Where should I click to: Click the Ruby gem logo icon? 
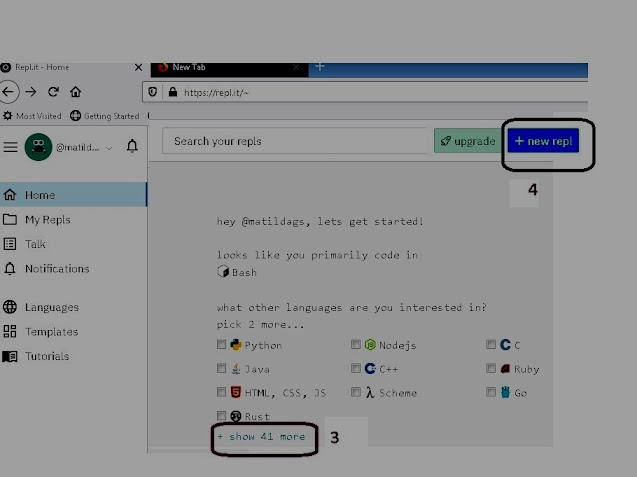(x=505, y=369)
